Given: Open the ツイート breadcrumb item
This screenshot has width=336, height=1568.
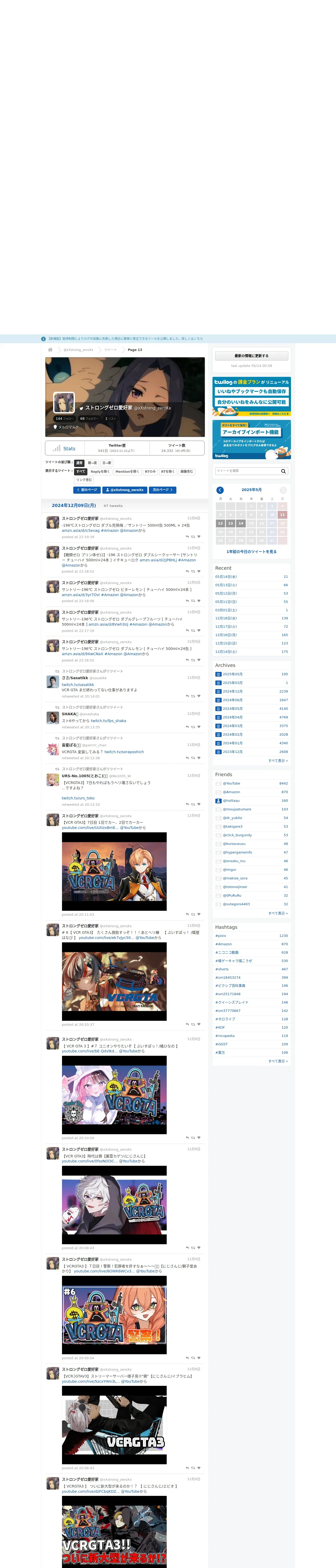Looking at the screenshot, I should tap(110, 350).
